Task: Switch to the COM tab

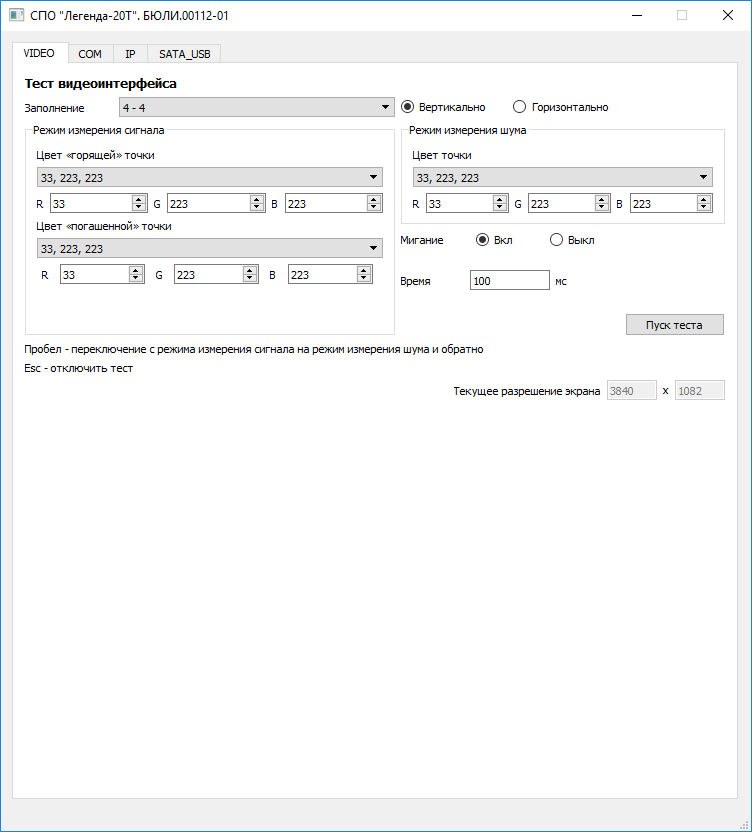Action: (x=90, y=54)
